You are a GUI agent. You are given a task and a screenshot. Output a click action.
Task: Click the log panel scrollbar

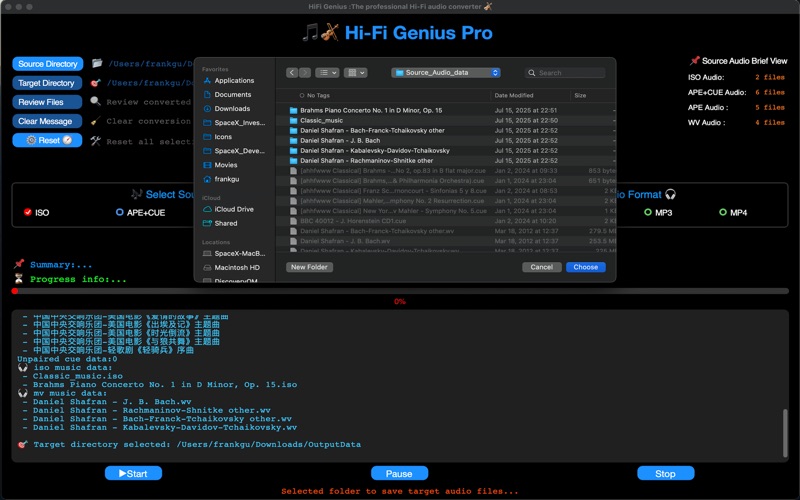785,433
